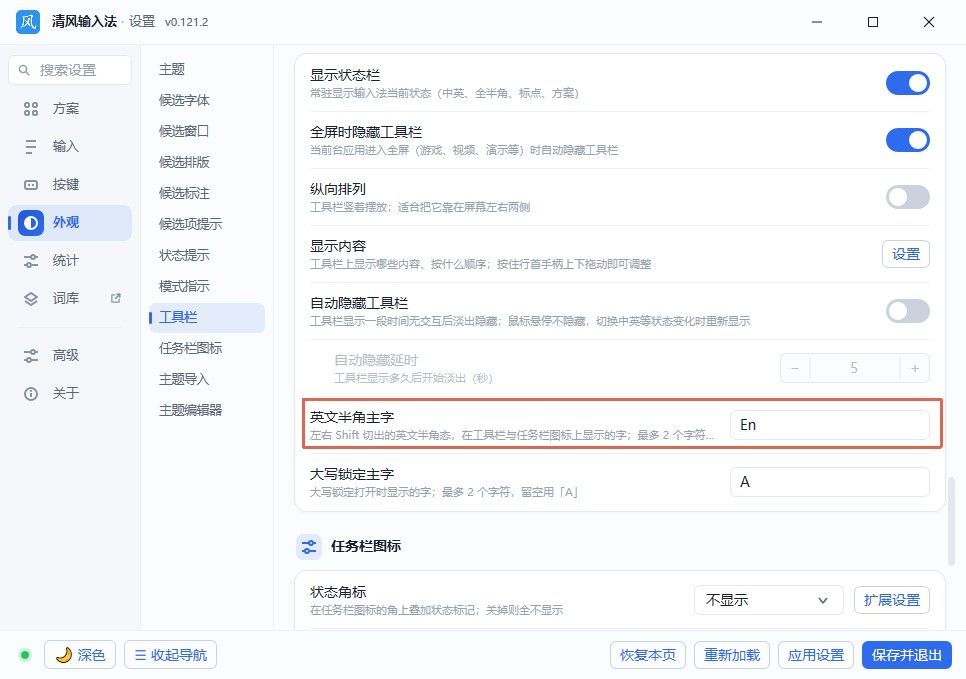Click the 清风输入法 app logo icon

(28, 22)
